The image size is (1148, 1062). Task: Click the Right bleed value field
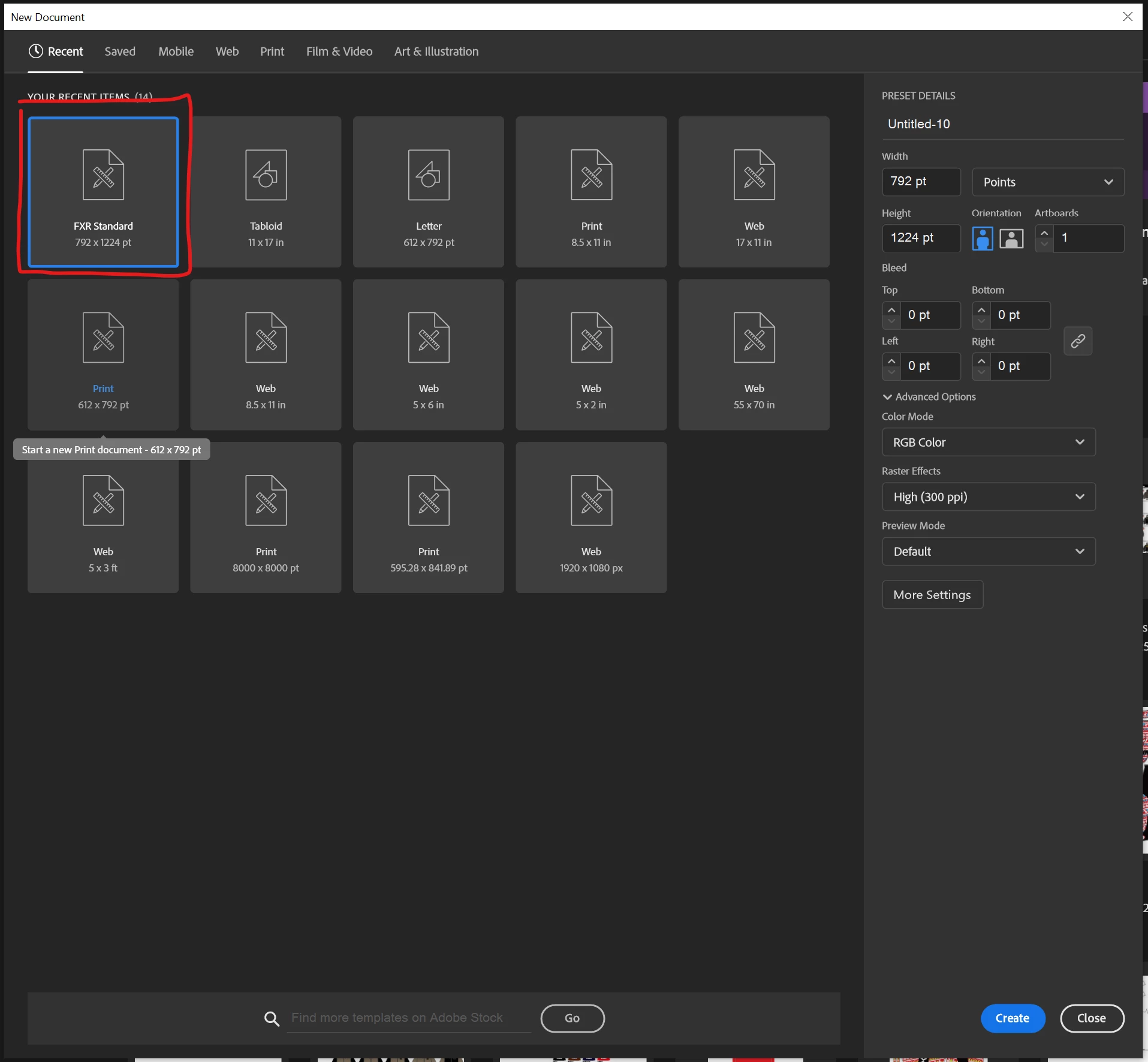tap(1020, 366)
